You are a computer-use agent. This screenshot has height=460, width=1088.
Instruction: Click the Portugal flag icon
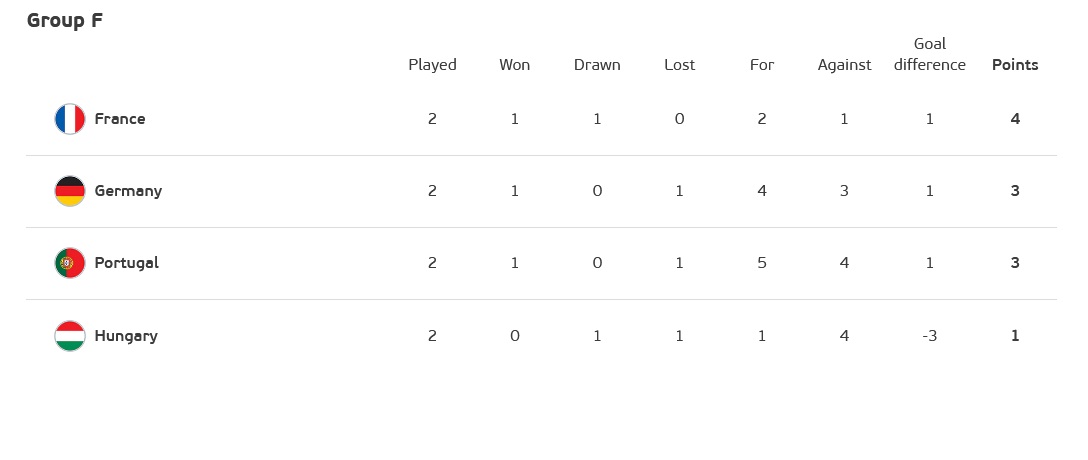[70, 264]
